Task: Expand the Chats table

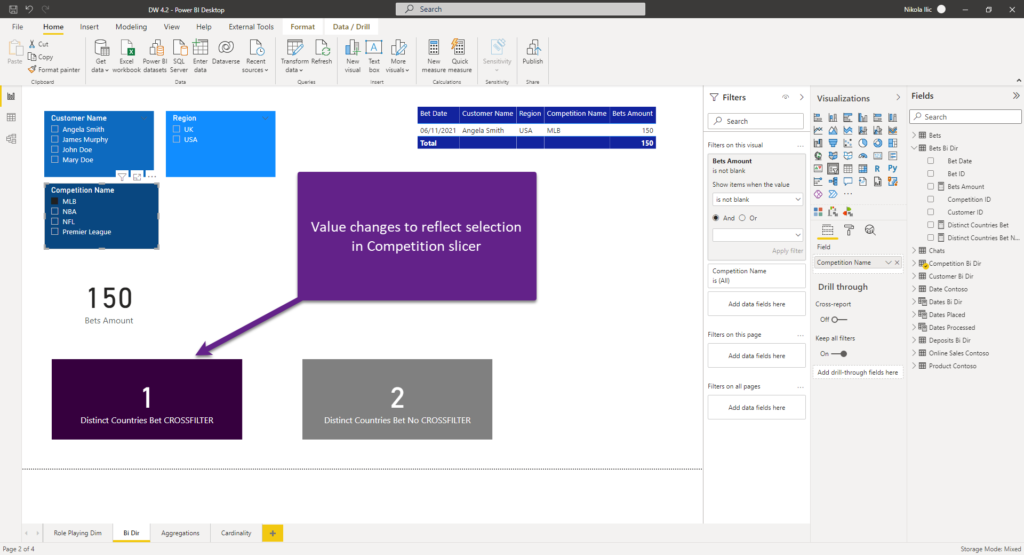Action: click(914, 251)
